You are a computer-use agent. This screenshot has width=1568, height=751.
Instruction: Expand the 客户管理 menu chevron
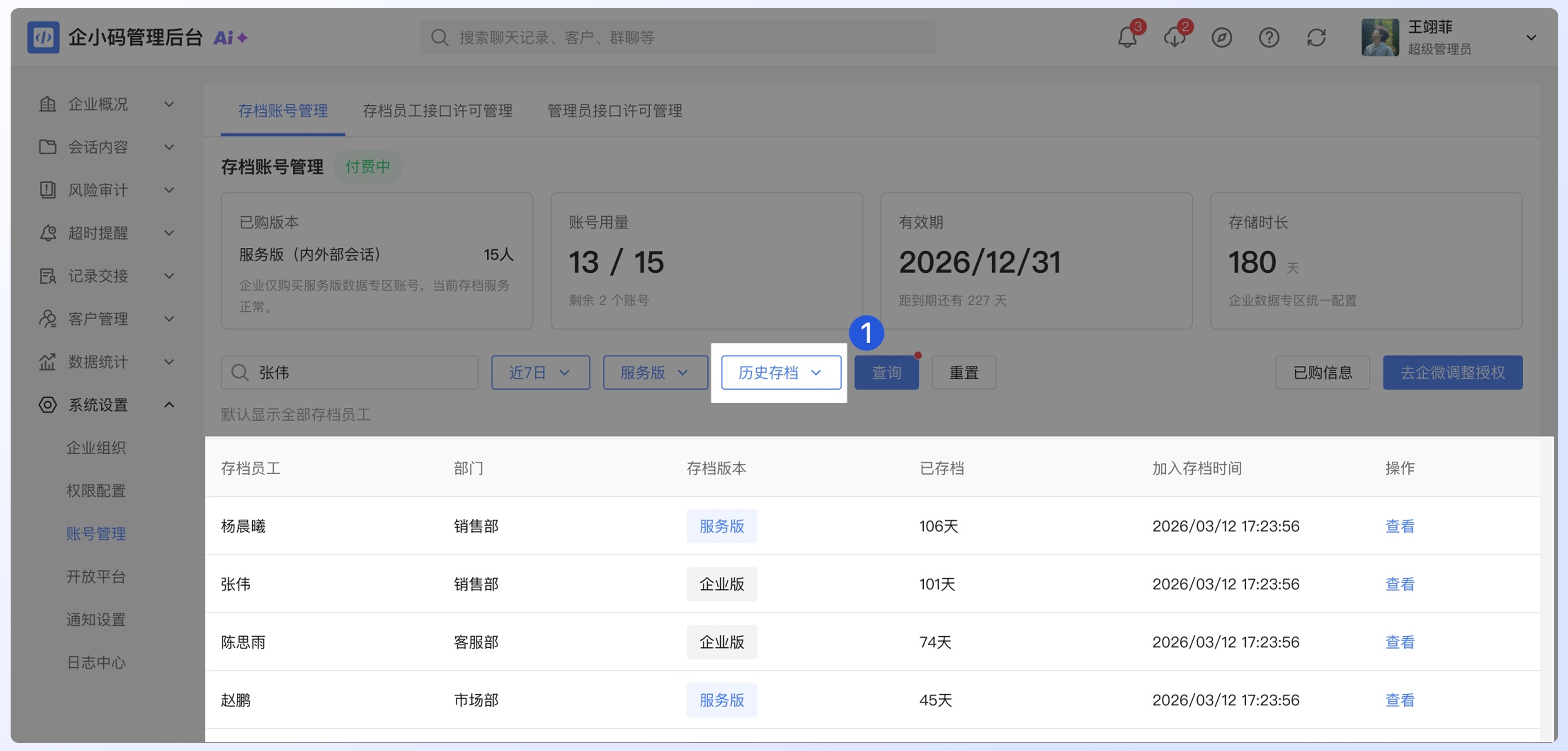169,318
